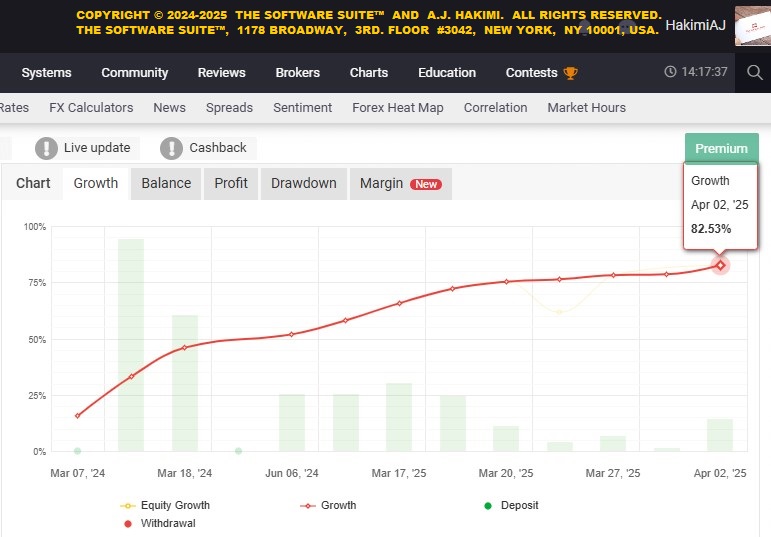
Task: Toggle Equity Growth series in legend
Action: (x=165, y=505)
